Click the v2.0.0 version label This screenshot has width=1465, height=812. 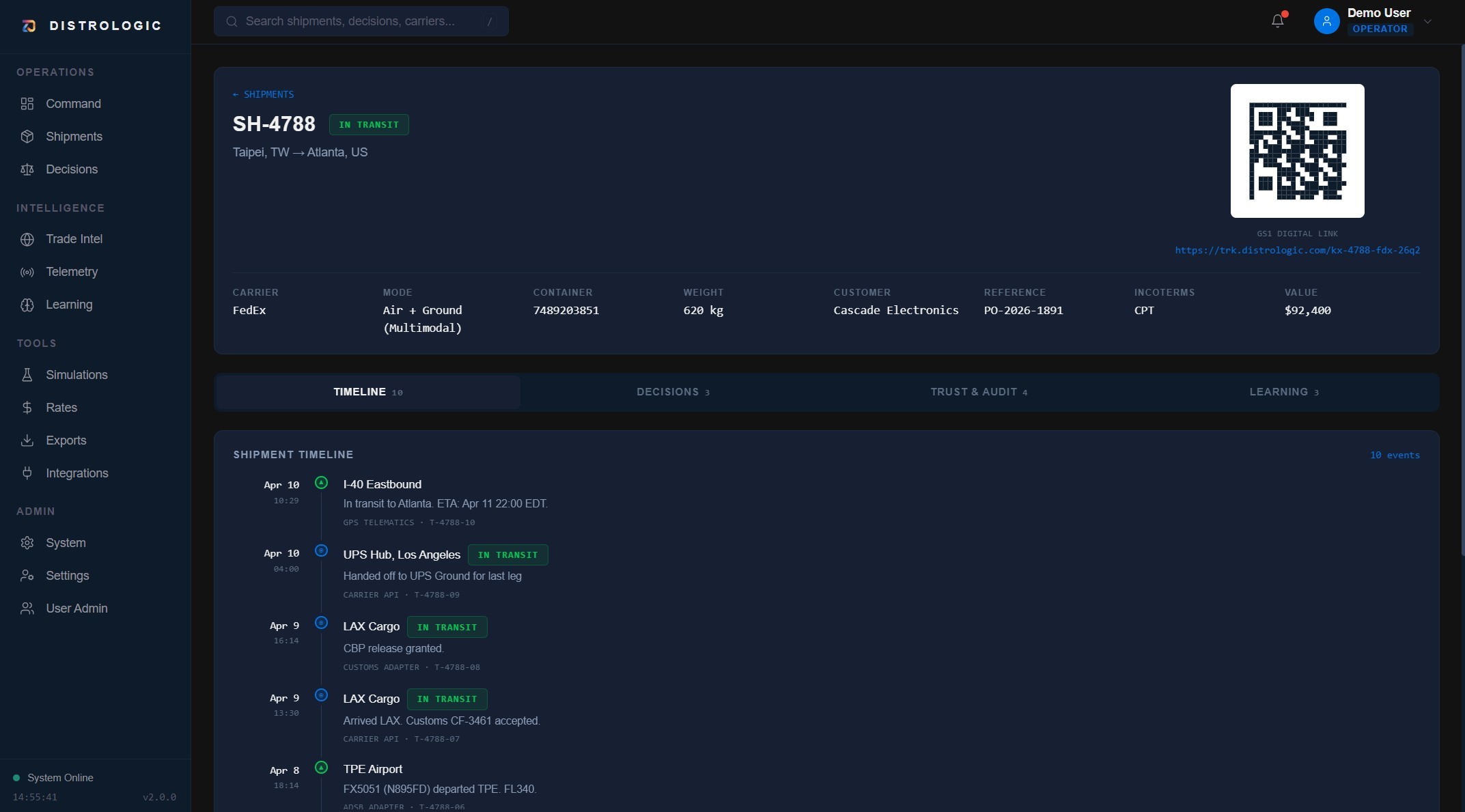click(159, 797)
